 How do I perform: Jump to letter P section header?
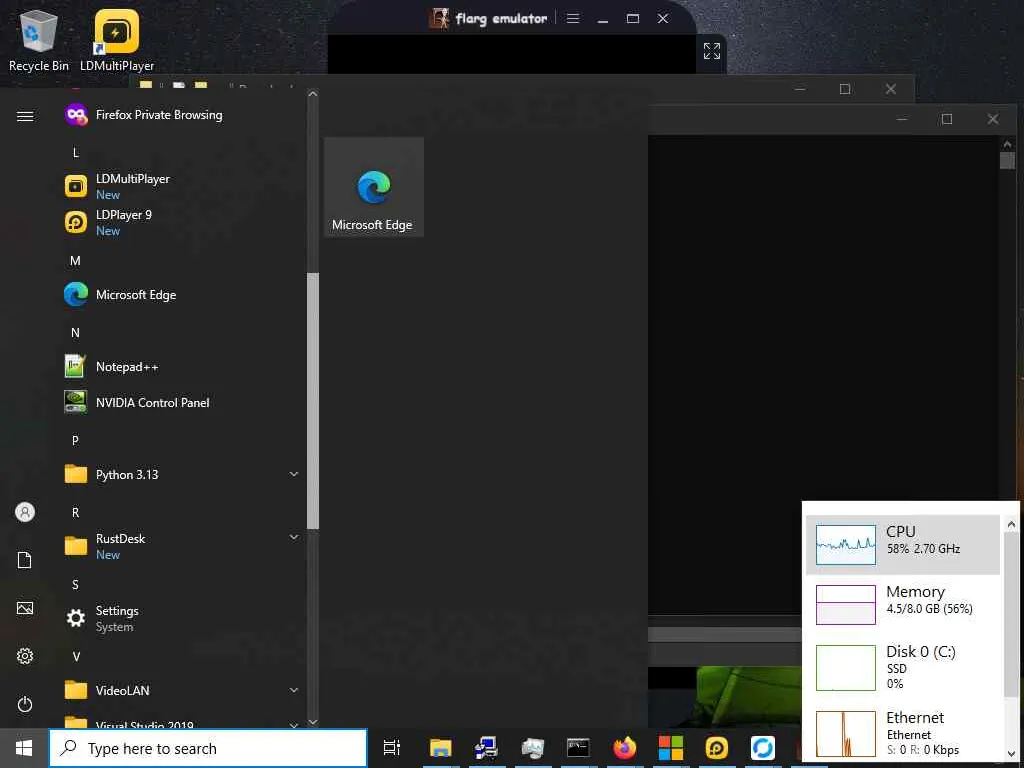(76, 440)
